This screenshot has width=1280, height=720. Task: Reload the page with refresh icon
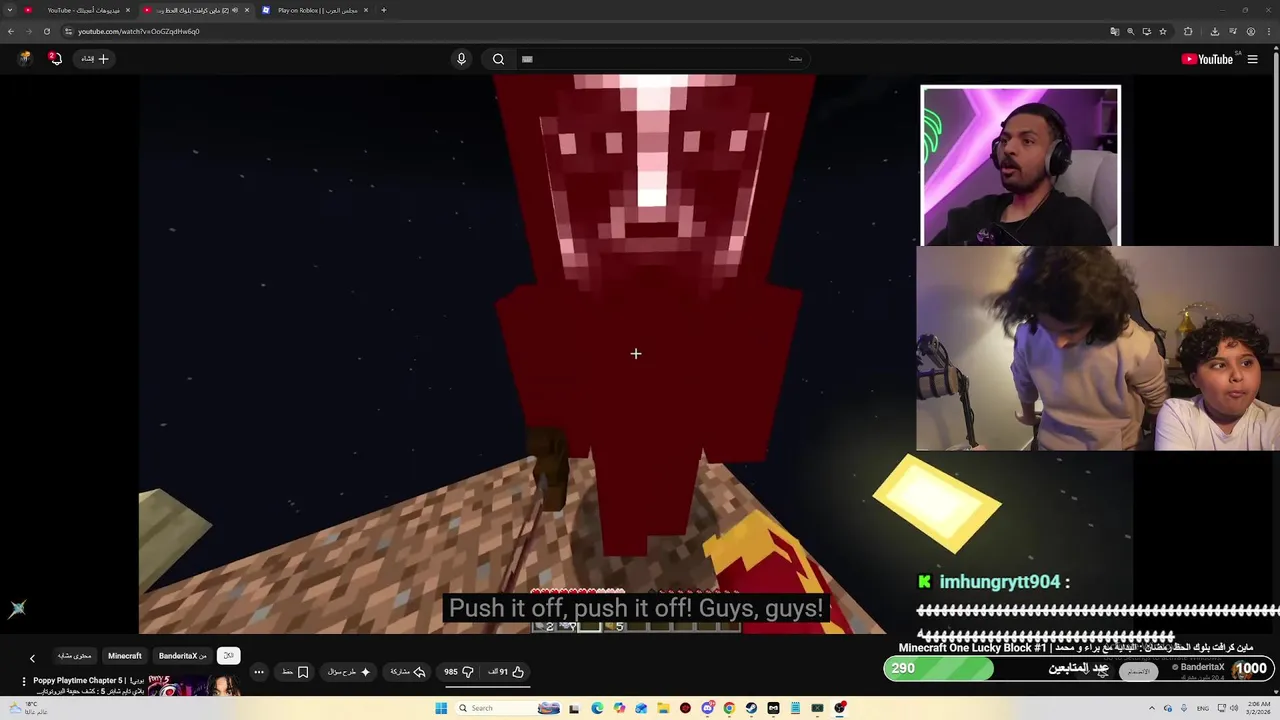47,31
